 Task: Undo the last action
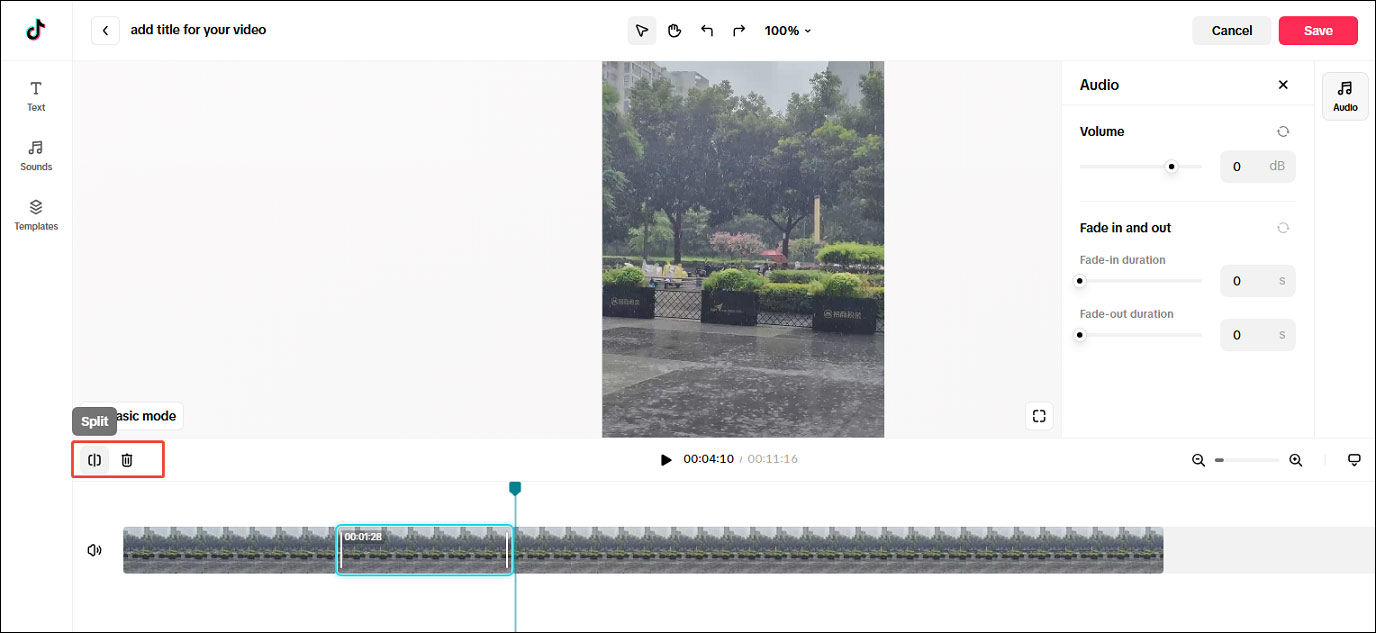point(707,30)
